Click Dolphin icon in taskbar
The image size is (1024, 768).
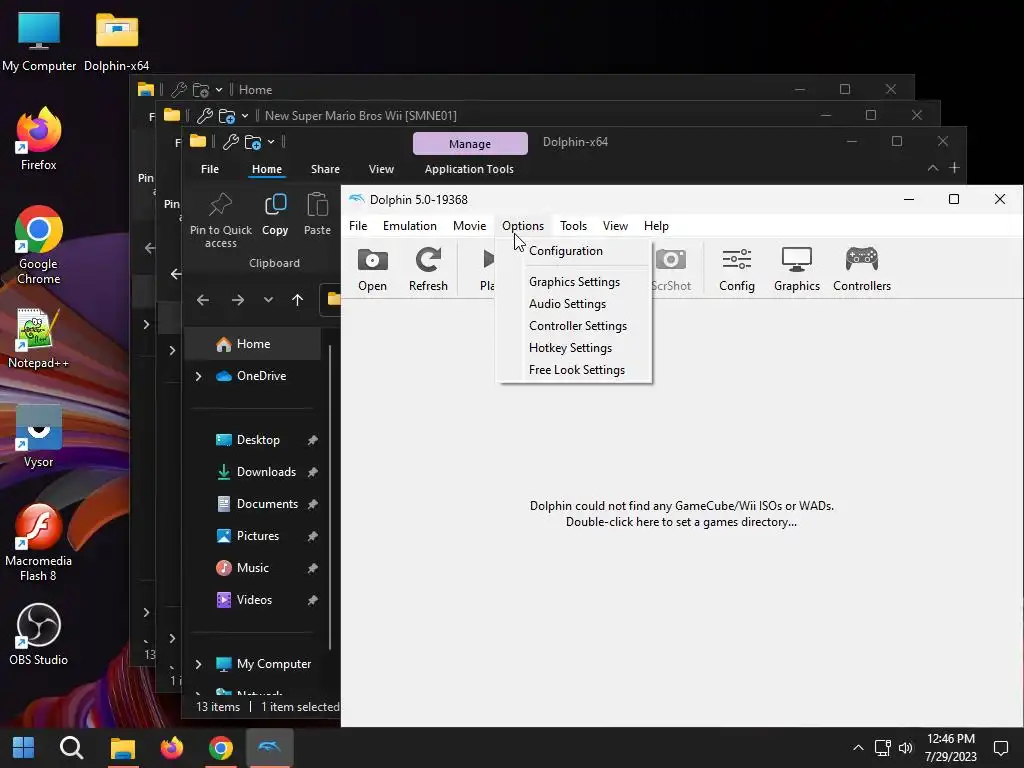point(270,748)
